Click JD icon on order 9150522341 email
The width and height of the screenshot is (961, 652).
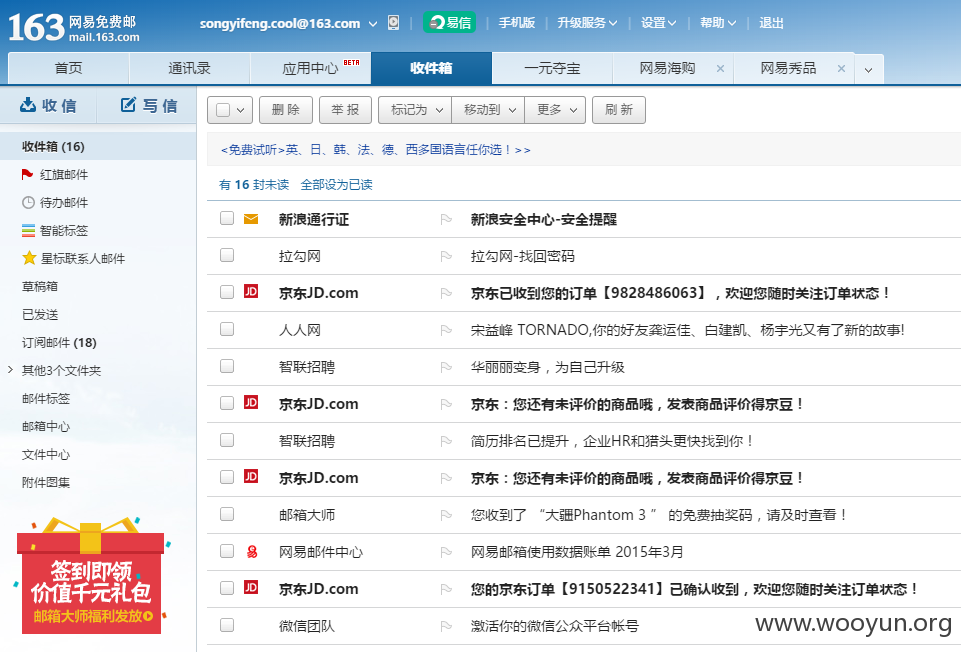[251, 588]
